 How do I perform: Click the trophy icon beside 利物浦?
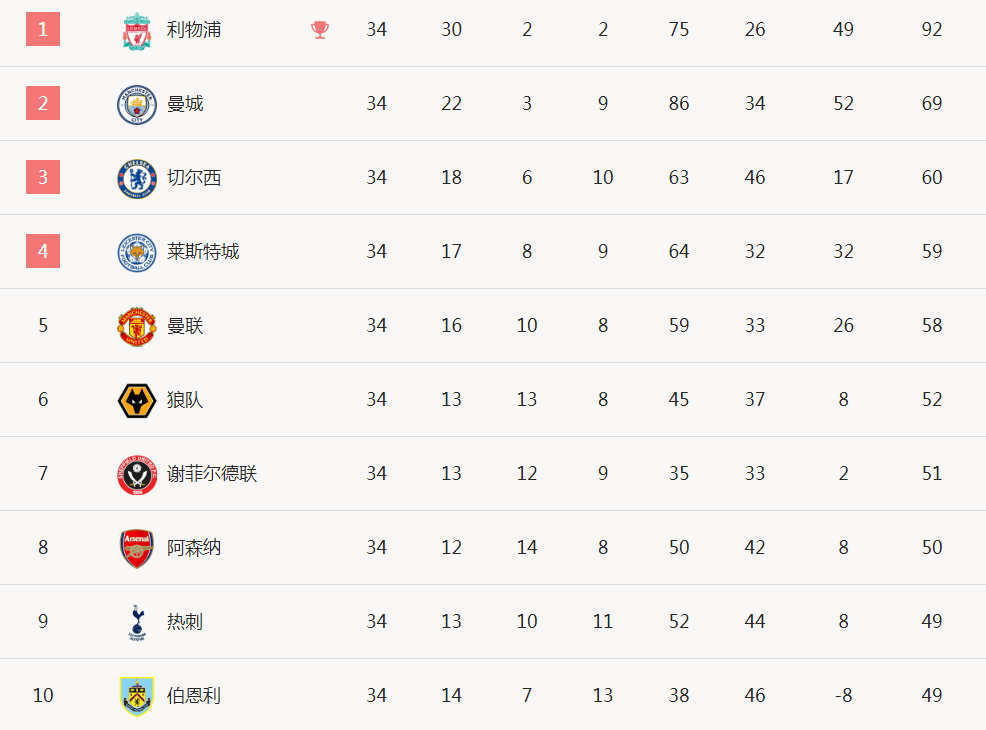point(320,30)
